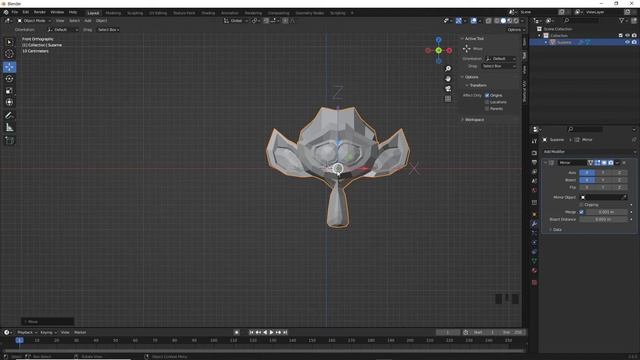Switch to the Shading workspace tab
The image size is (640, 360).
tap(208, 13)
